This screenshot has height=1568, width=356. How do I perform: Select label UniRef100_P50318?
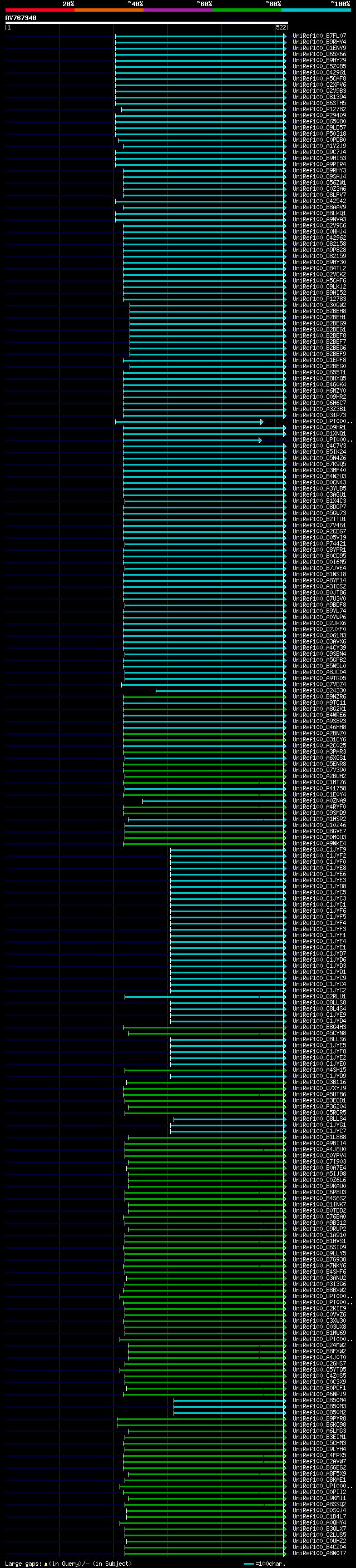[319, 133]
